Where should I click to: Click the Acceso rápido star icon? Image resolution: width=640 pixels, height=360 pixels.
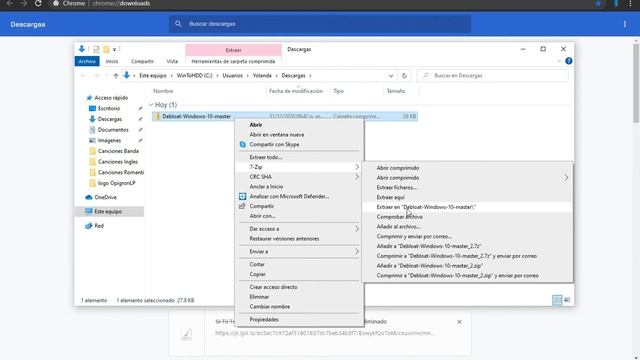(89, 98)
